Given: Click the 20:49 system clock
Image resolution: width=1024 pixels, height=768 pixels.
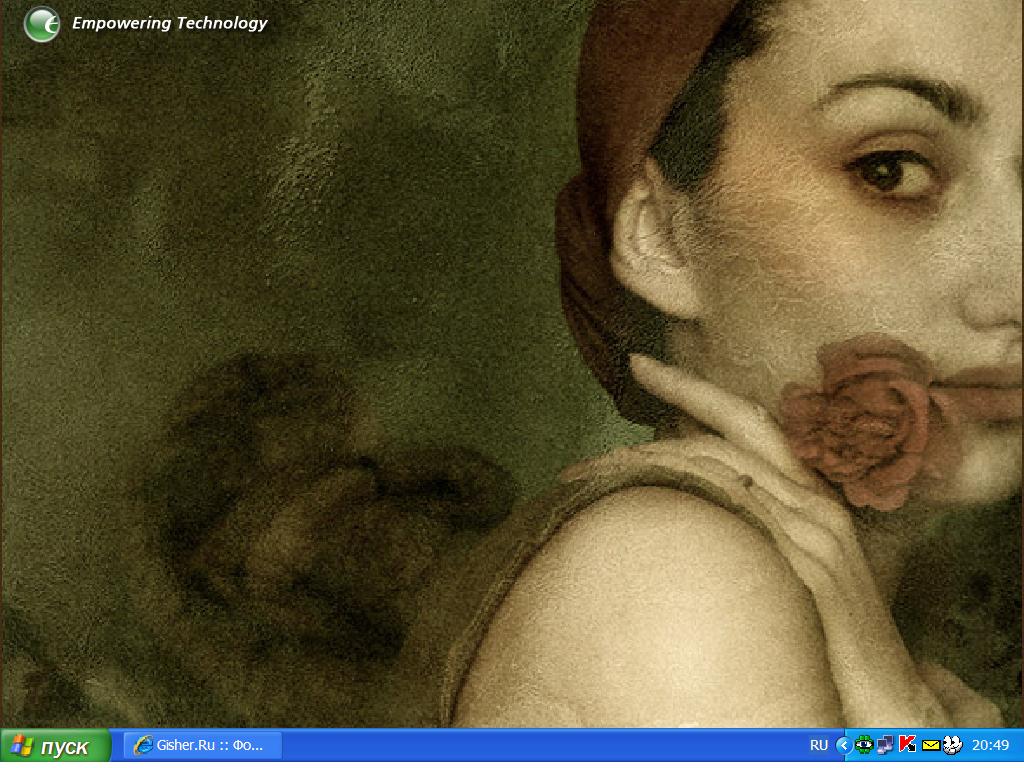Looking at the screenshot, I should point(990,745).
